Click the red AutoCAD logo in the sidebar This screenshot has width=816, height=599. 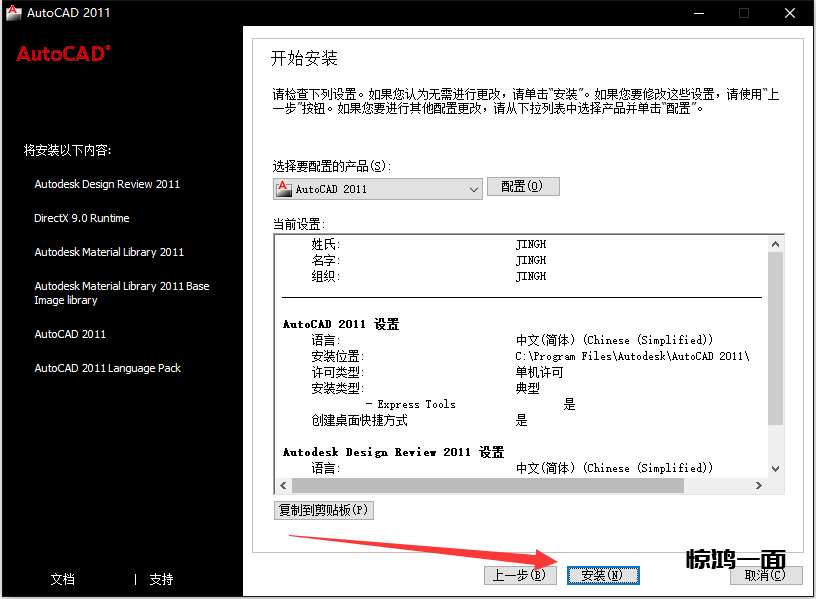(x=63, y=54)
